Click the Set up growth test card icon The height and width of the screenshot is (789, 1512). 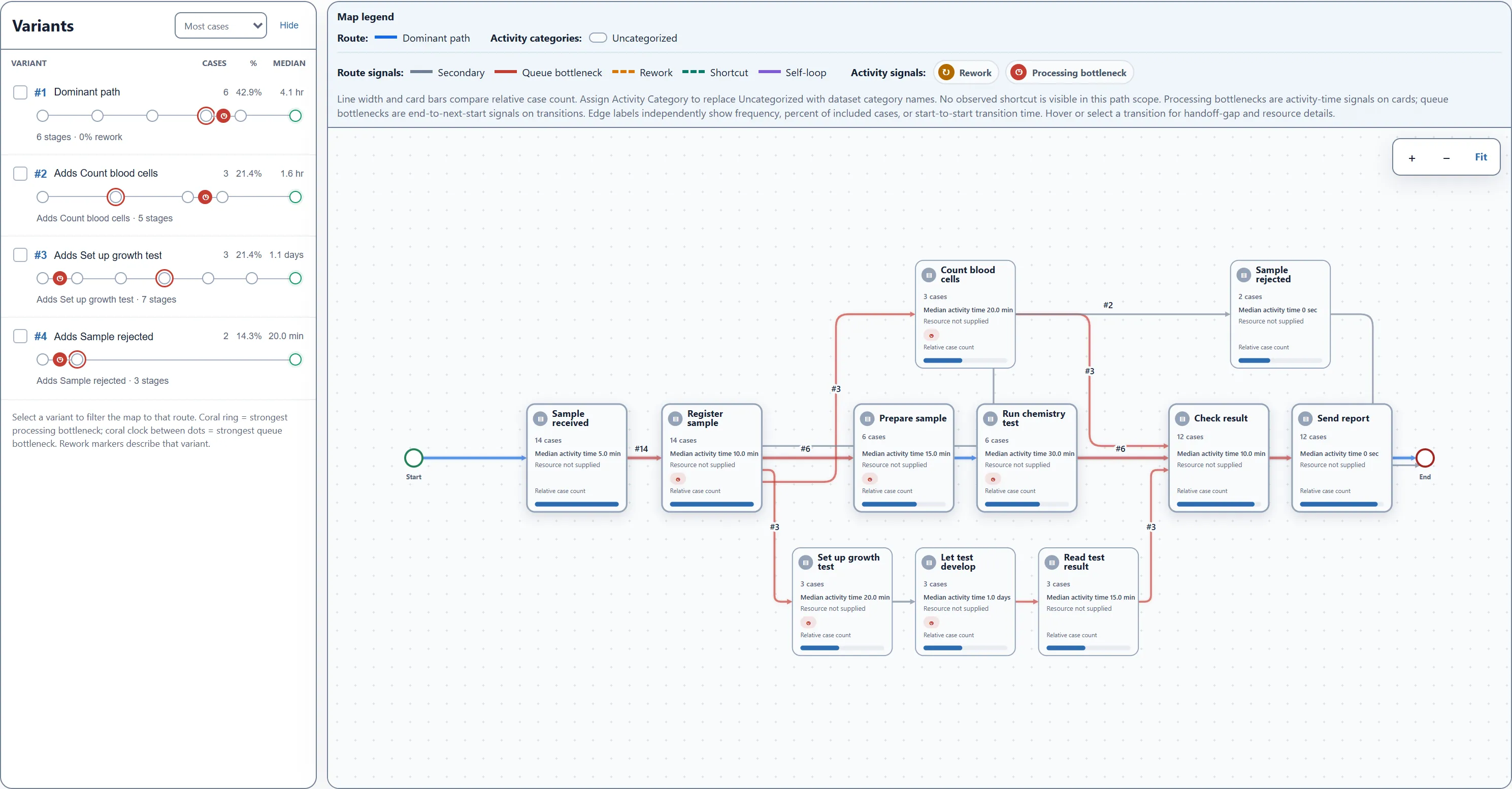[x=806, y=563]
